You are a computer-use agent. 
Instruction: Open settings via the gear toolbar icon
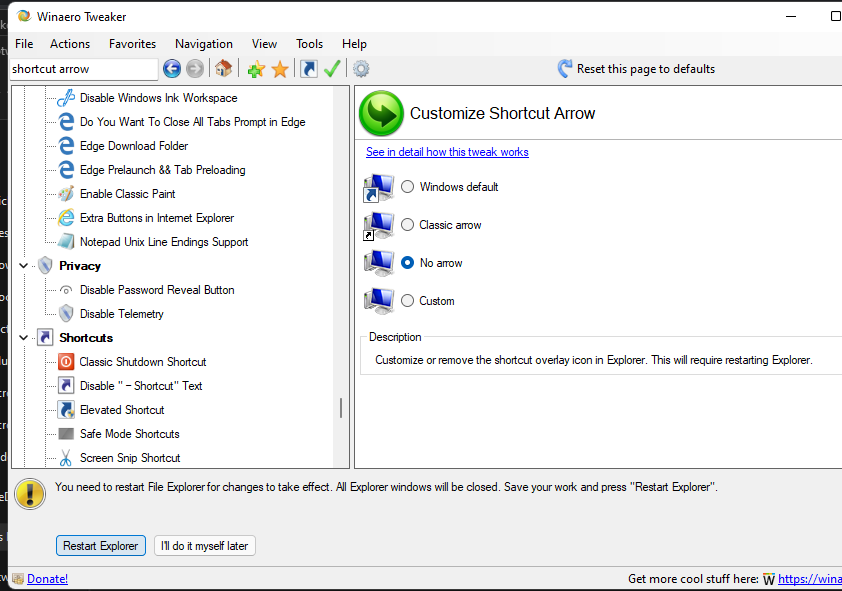361,69
